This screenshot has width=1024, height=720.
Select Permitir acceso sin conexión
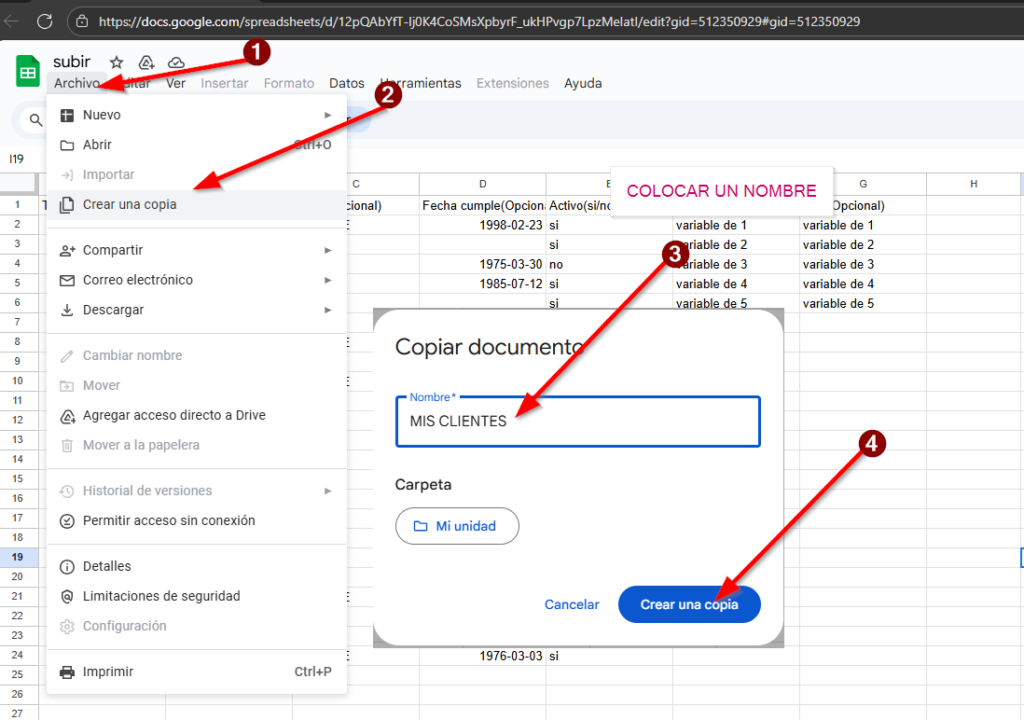tap(169, 521)
